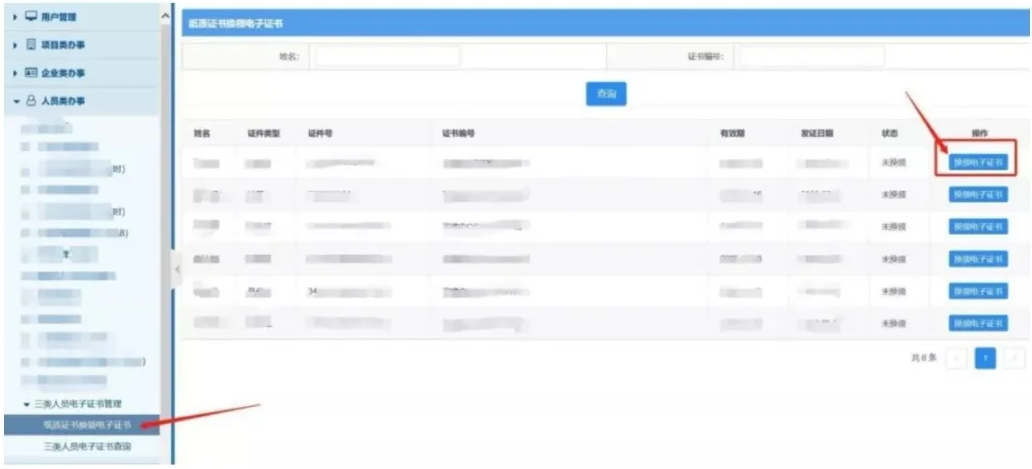The height and width of the screenshot is (469, 1032).
Task: Click the blue 查询 search button
Action: 606,93
